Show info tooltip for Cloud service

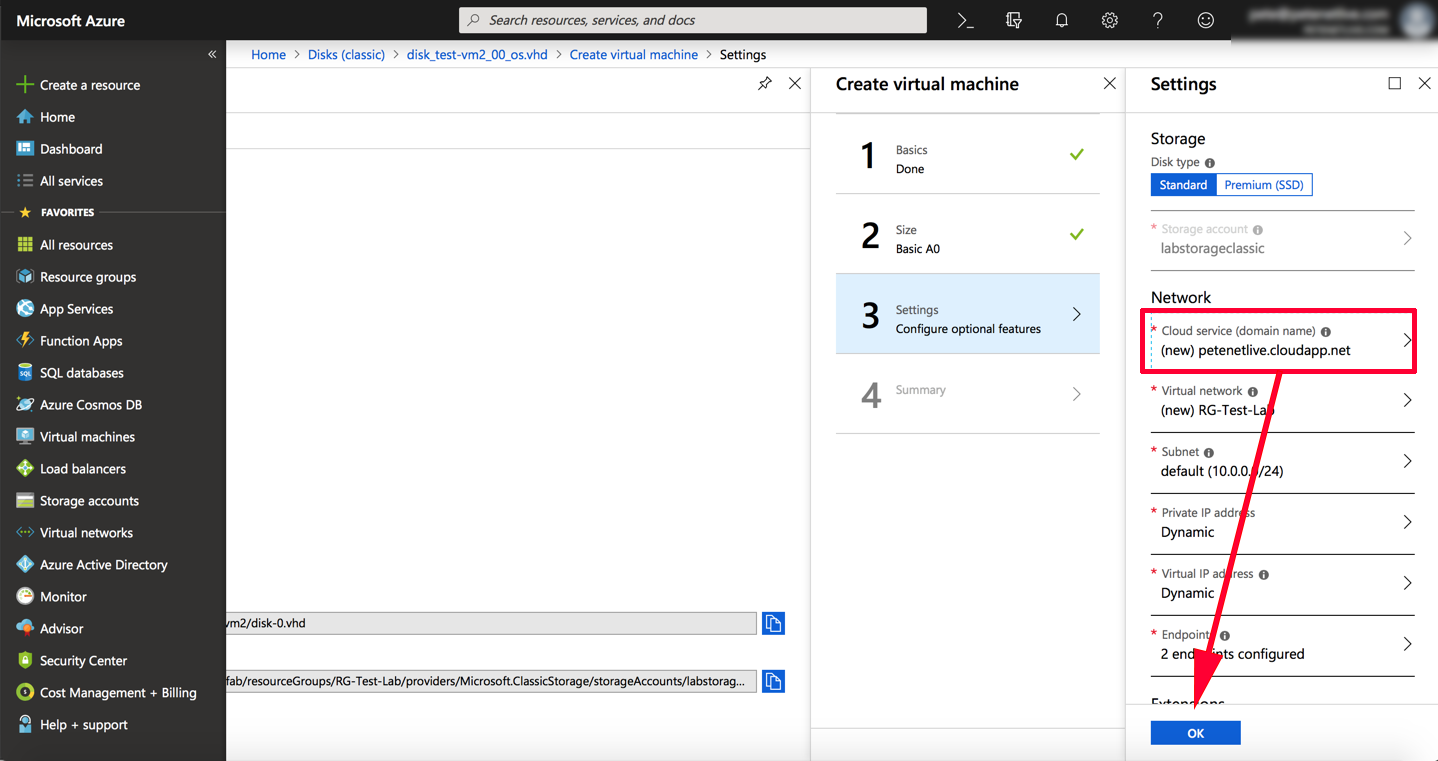1326,331
